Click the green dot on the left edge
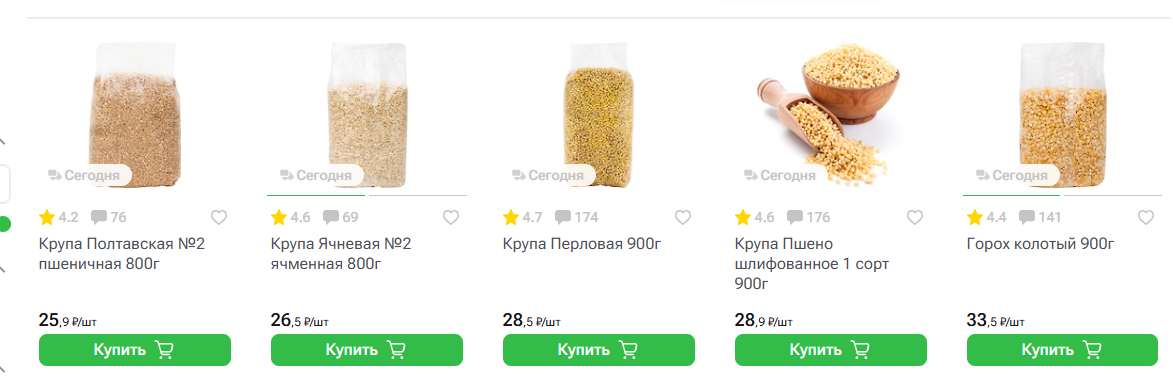This screenshot has width=1173, height=391. 4,224
